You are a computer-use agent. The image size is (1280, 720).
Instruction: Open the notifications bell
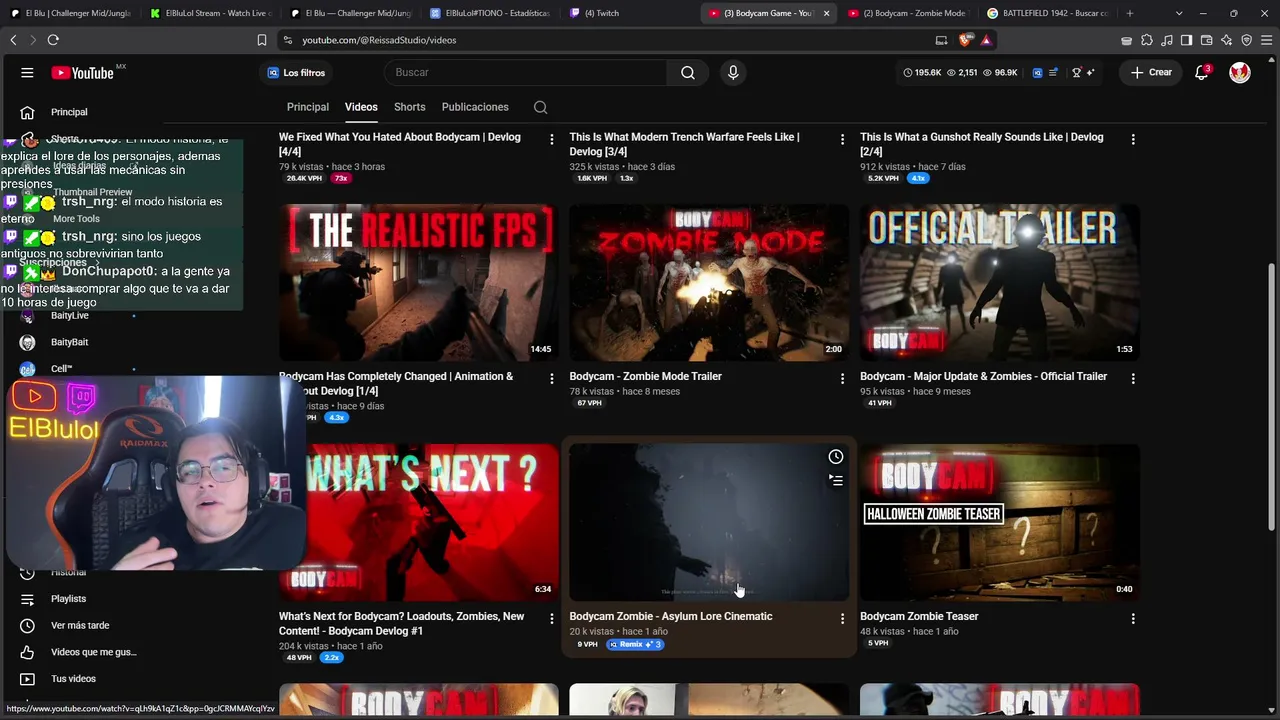coord(1202,72)
